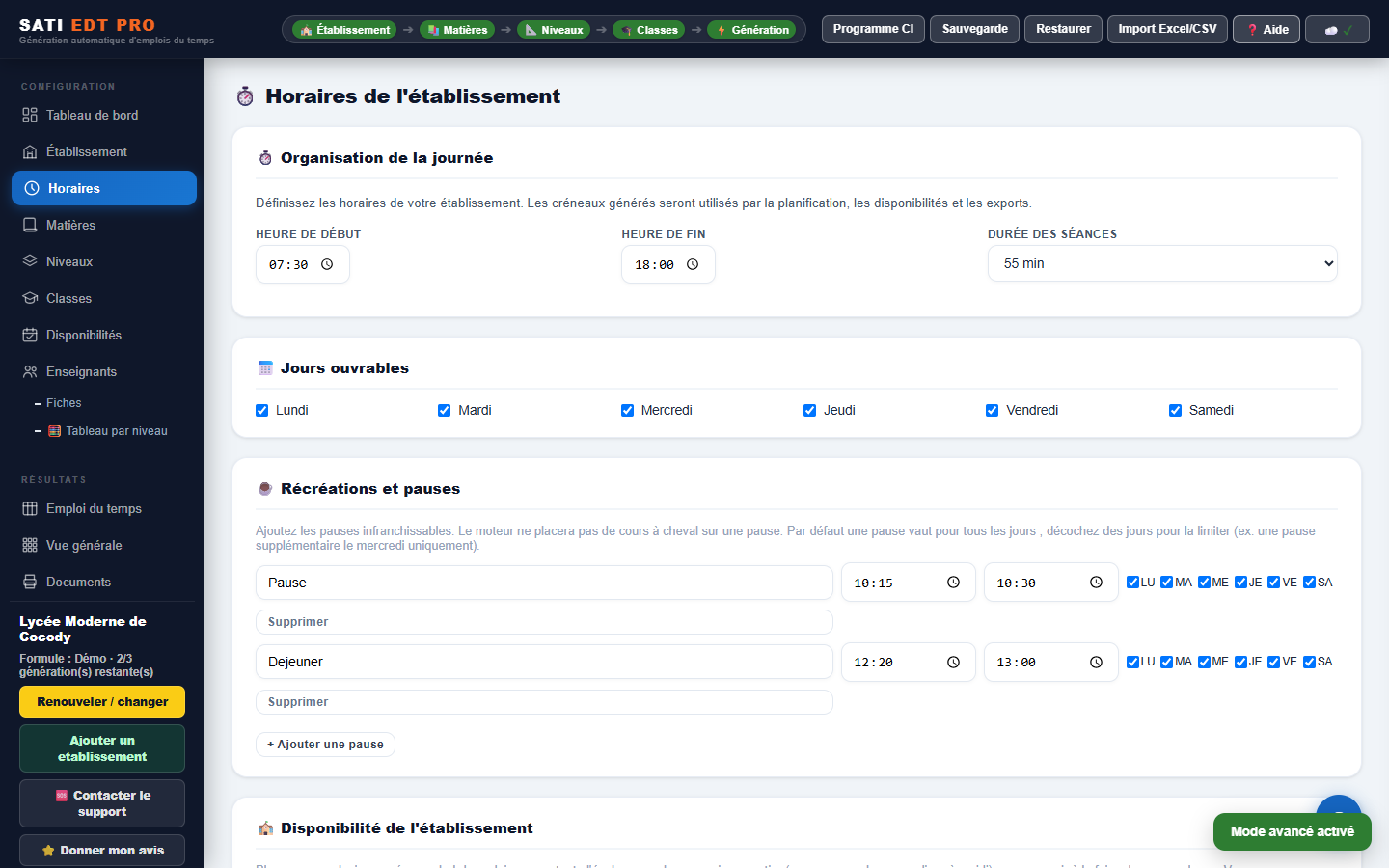This screenshot has height=868, width=1389.
Task: Click the Vue générale grid icon
Action: coord(30,546)
